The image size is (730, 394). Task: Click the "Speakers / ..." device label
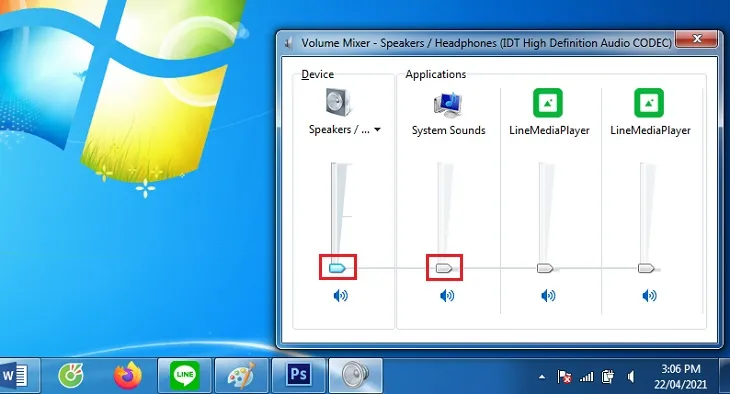339,130
